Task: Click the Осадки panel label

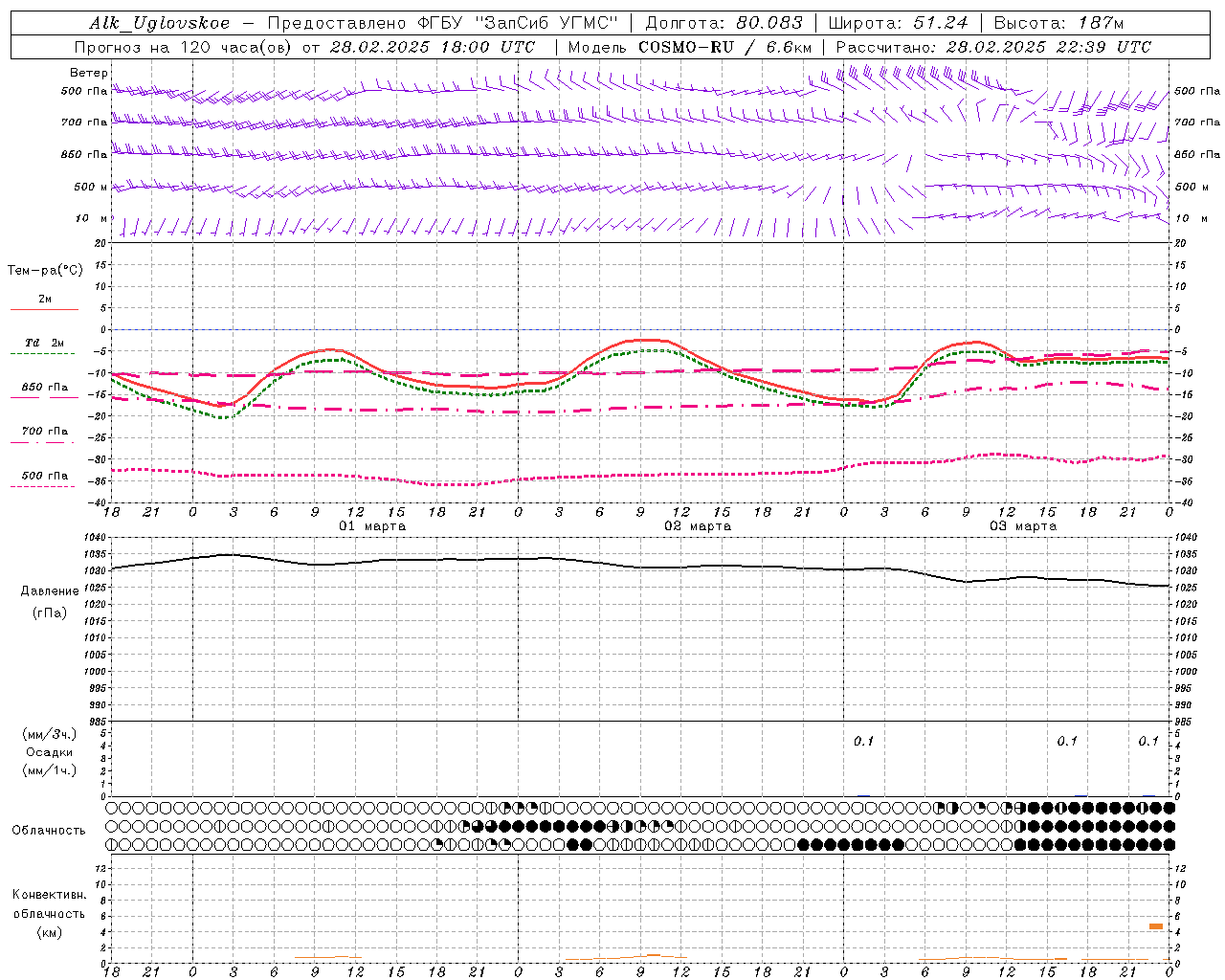Action: click(50, 752)
